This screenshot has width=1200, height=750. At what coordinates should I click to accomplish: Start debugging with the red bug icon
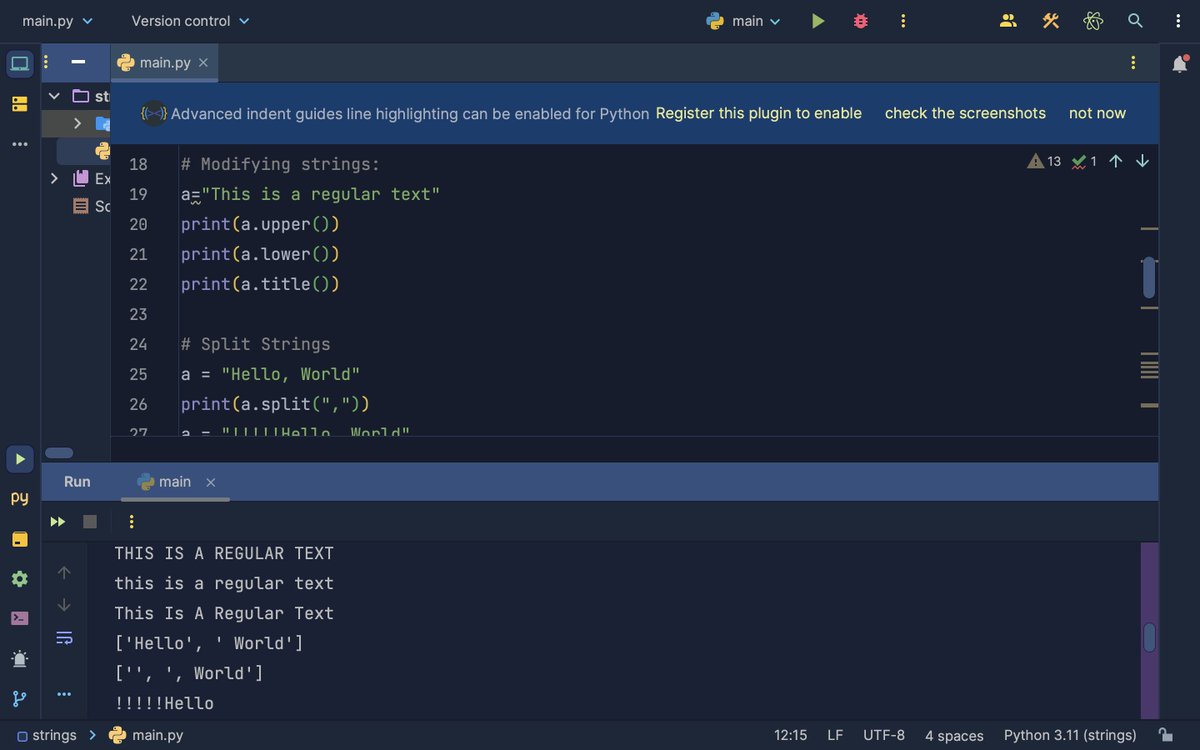click(861, 21)
